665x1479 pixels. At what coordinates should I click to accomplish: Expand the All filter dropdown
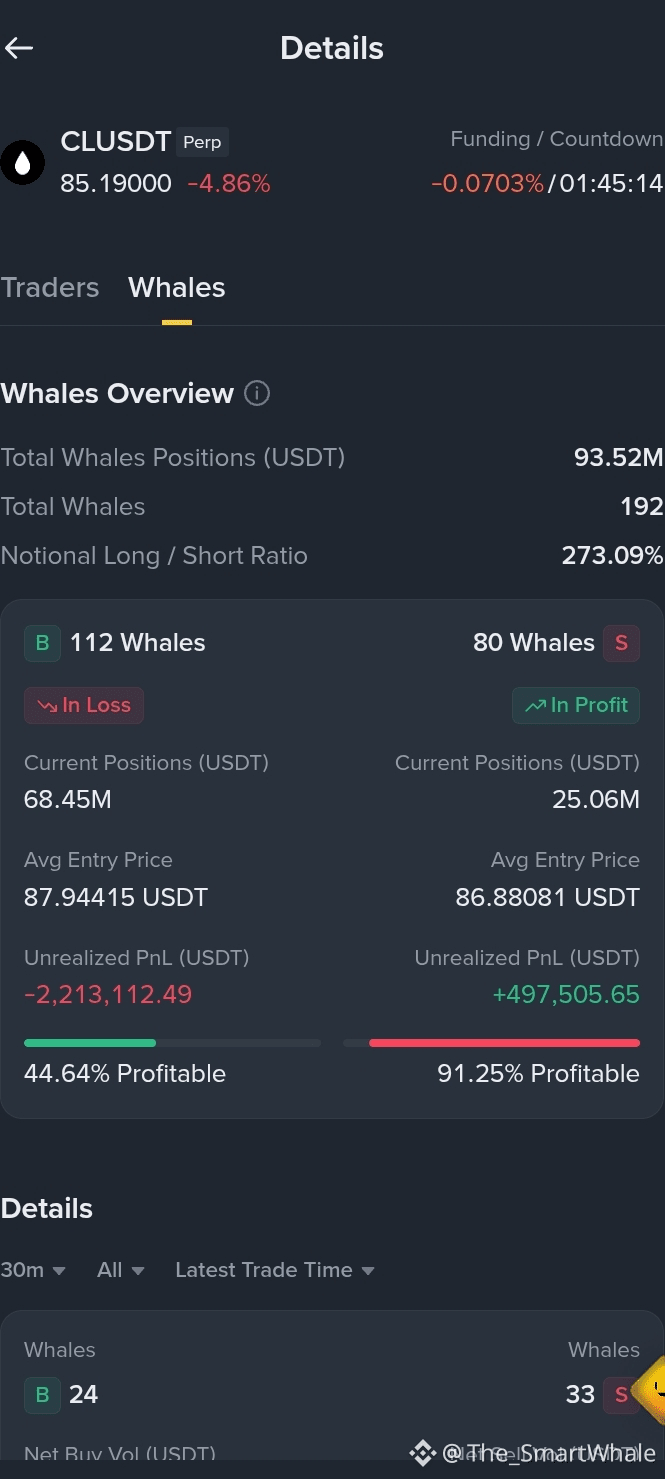(x=121, y=1270)
